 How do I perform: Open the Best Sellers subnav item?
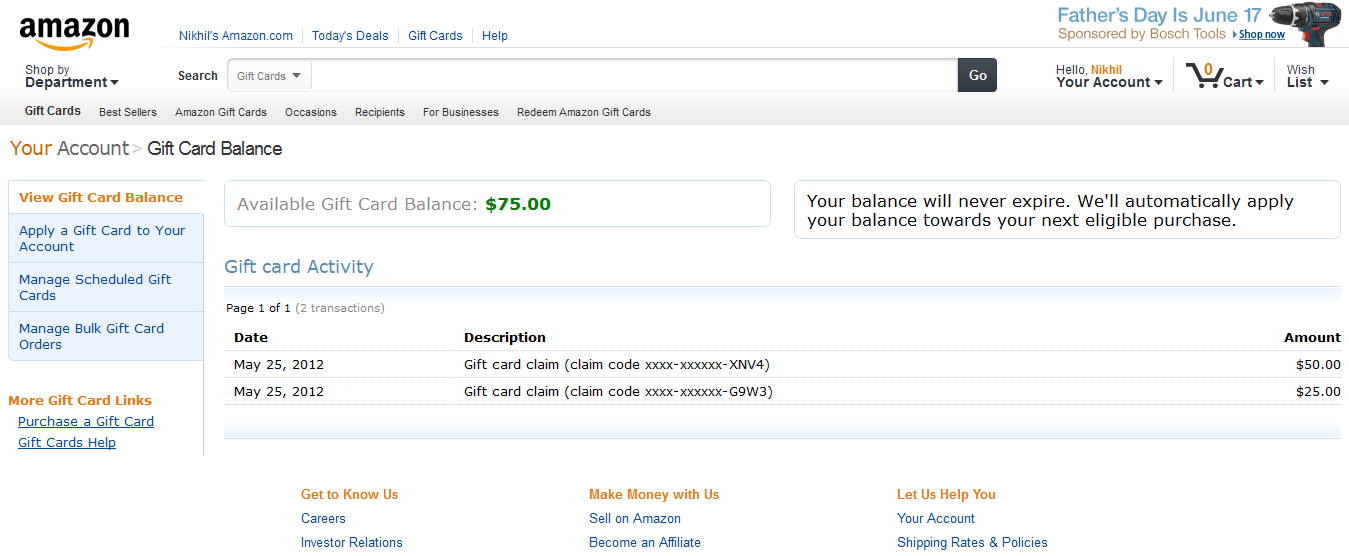point(128,112)
